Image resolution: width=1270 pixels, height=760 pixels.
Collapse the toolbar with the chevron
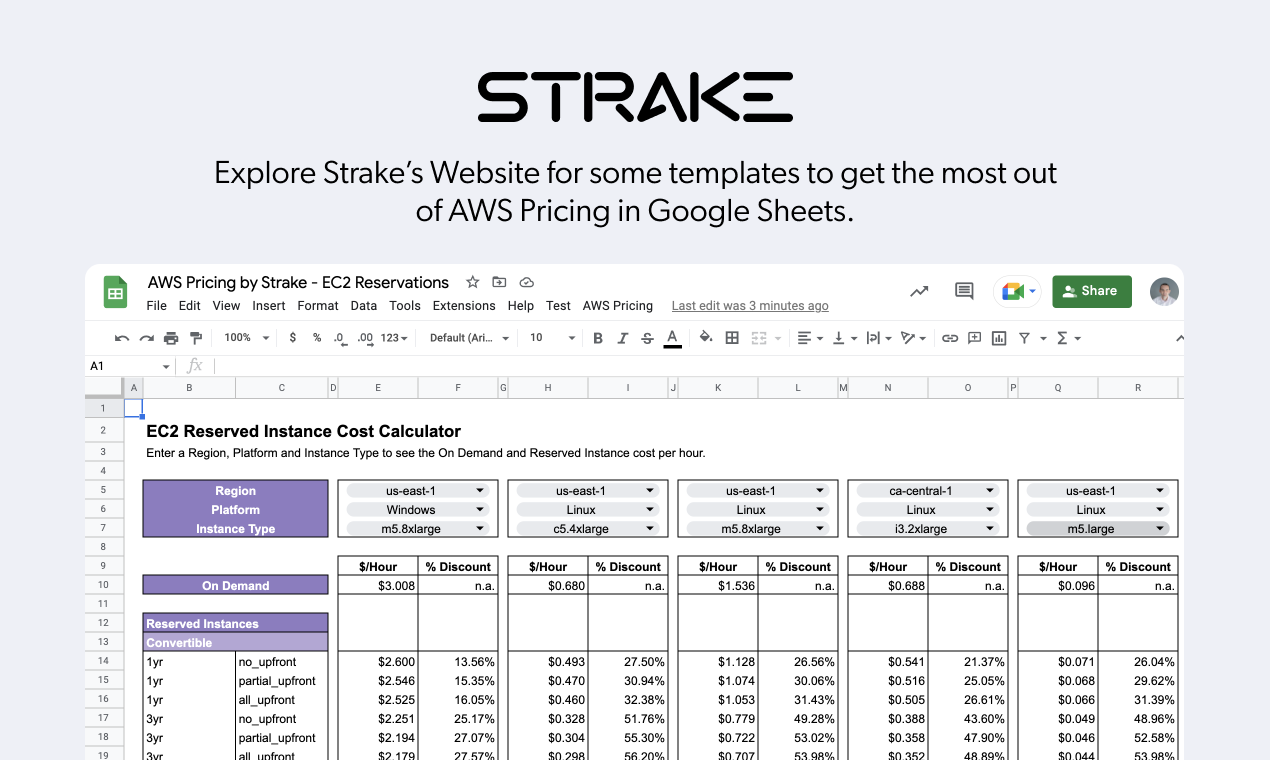click(1179, 338)
